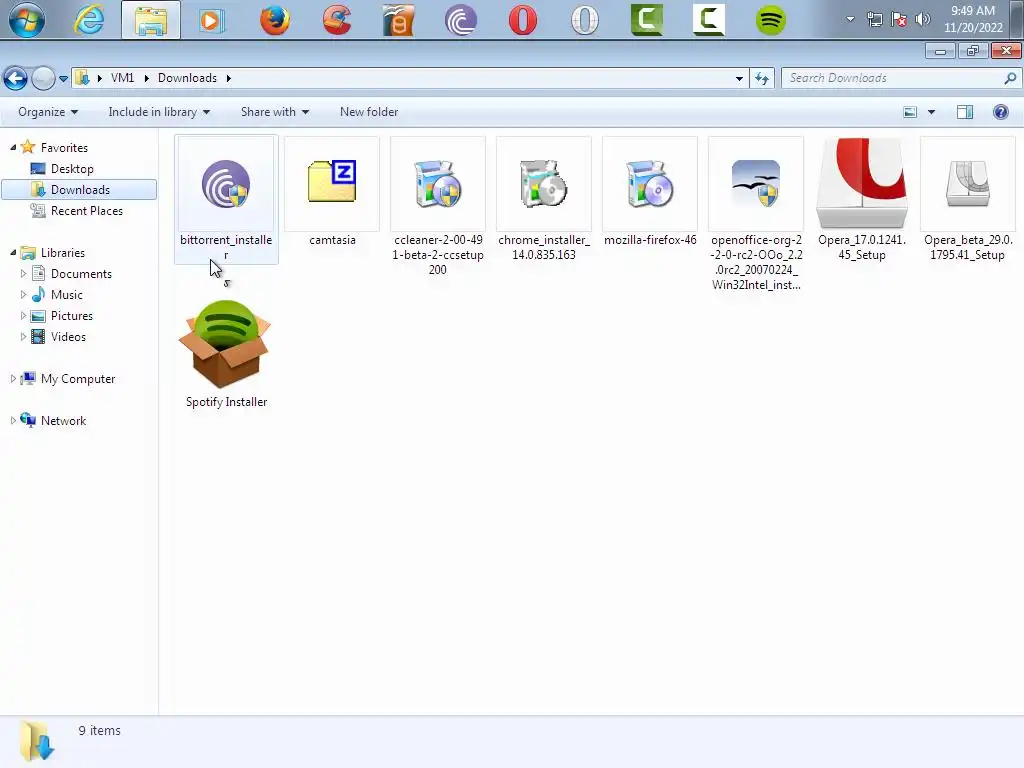Screen dimensions: 1024x768
Task: Open white Camtasia icon in taskbar
Action: pos(709,20)
